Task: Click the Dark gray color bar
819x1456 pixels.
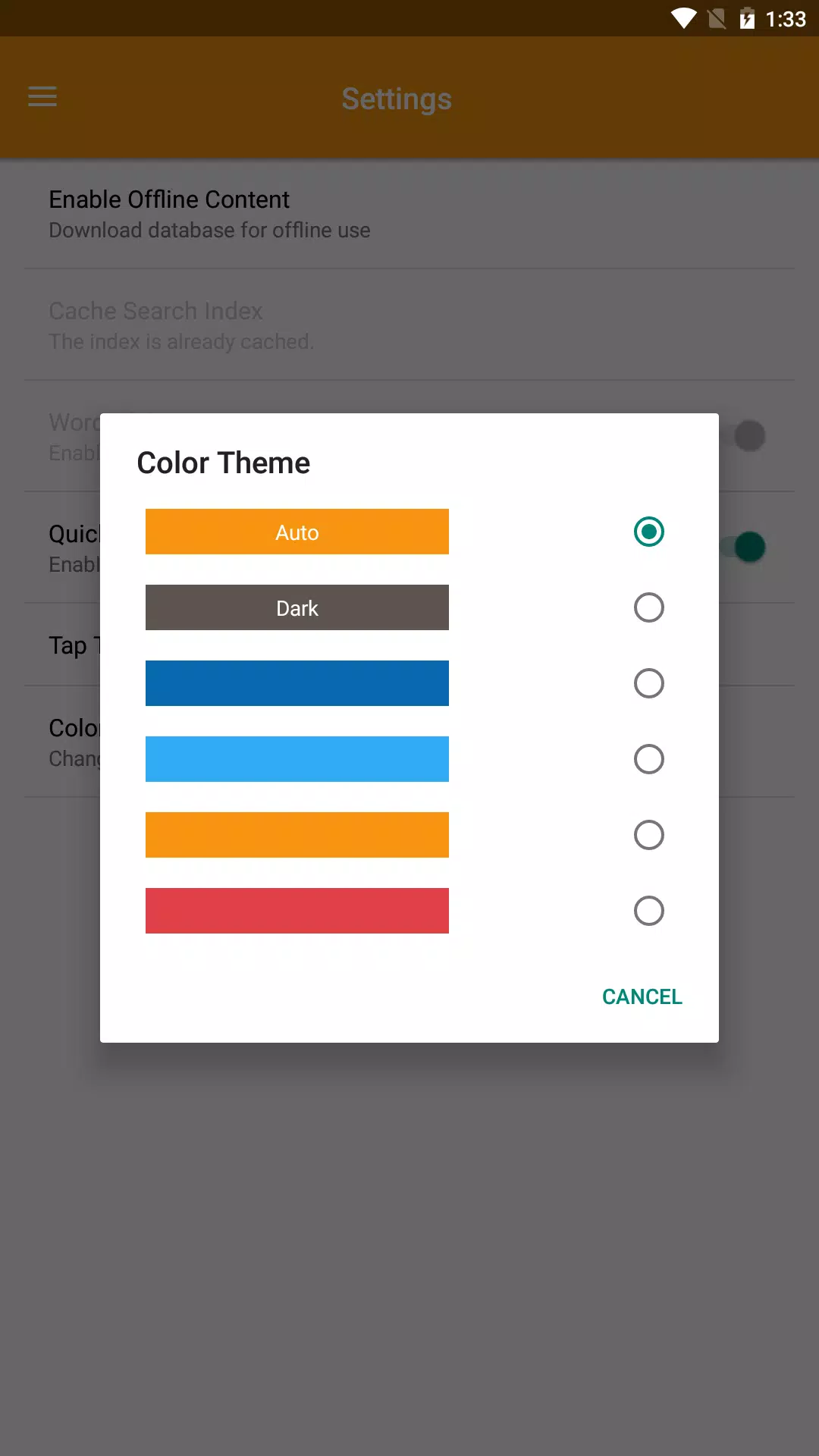Action: [297, 607]
